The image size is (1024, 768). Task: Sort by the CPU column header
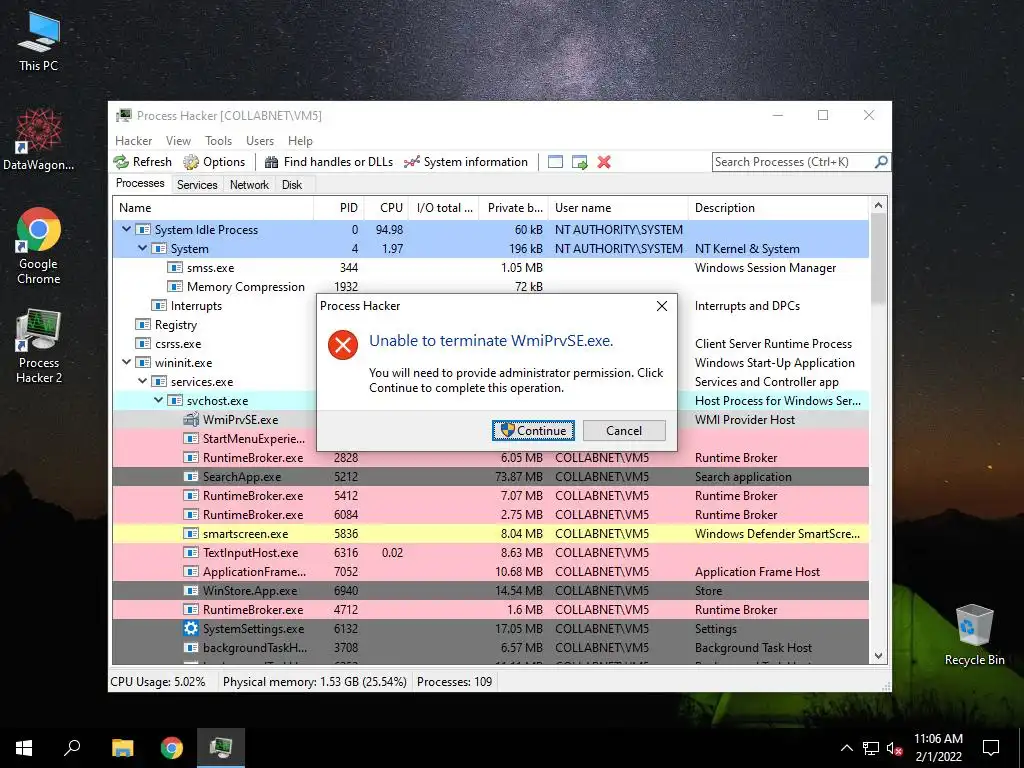386,208
